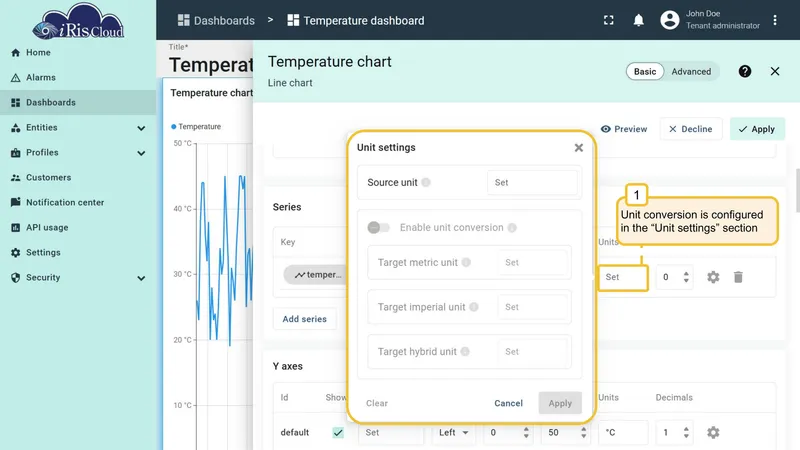Viewport: 800px width, 450px height.
Task: Close the Temperature chart editor panel
Action: click(775, 71)
